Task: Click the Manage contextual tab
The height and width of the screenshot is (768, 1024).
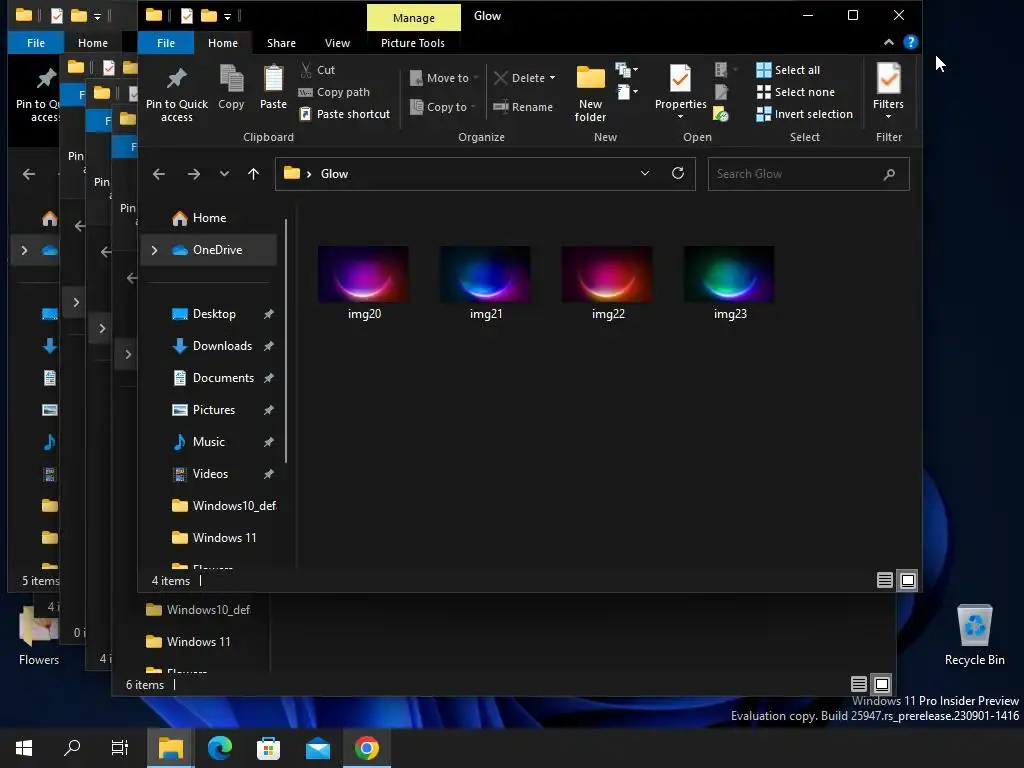Action: click(x=414, y=18)
